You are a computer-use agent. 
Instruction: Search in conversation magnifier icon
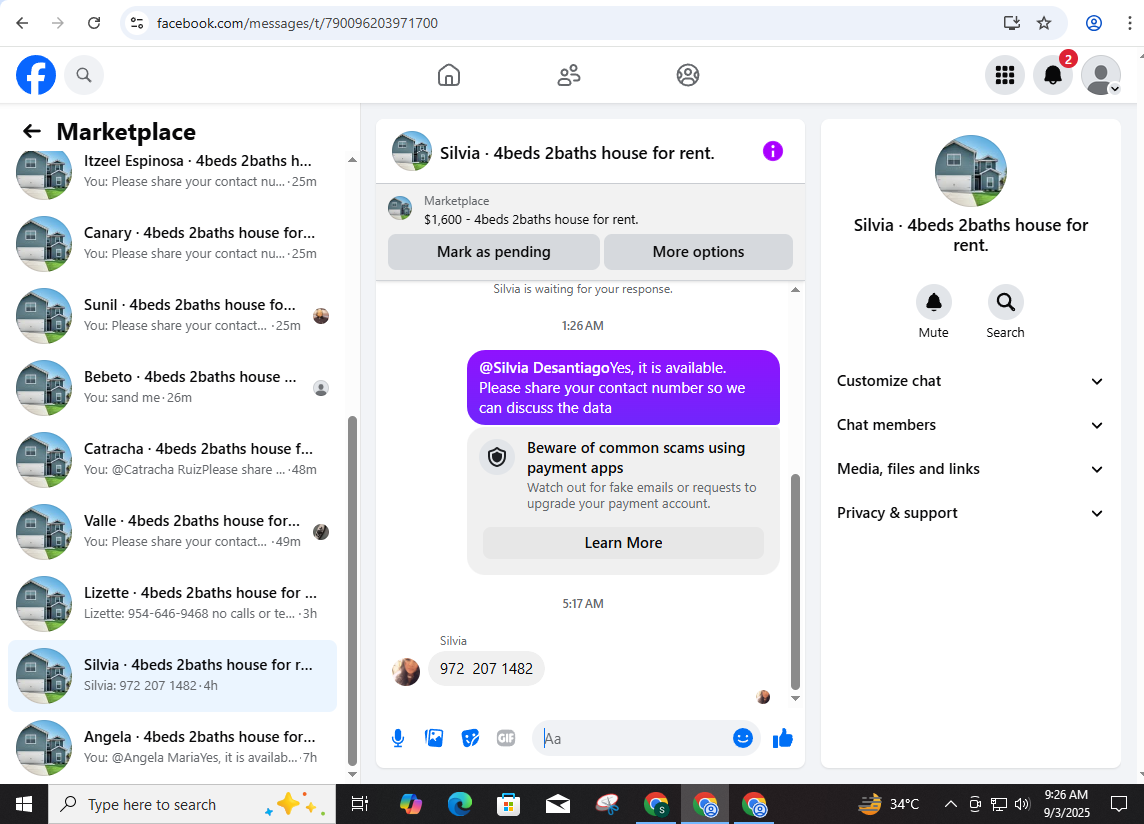coord(1005,302)
